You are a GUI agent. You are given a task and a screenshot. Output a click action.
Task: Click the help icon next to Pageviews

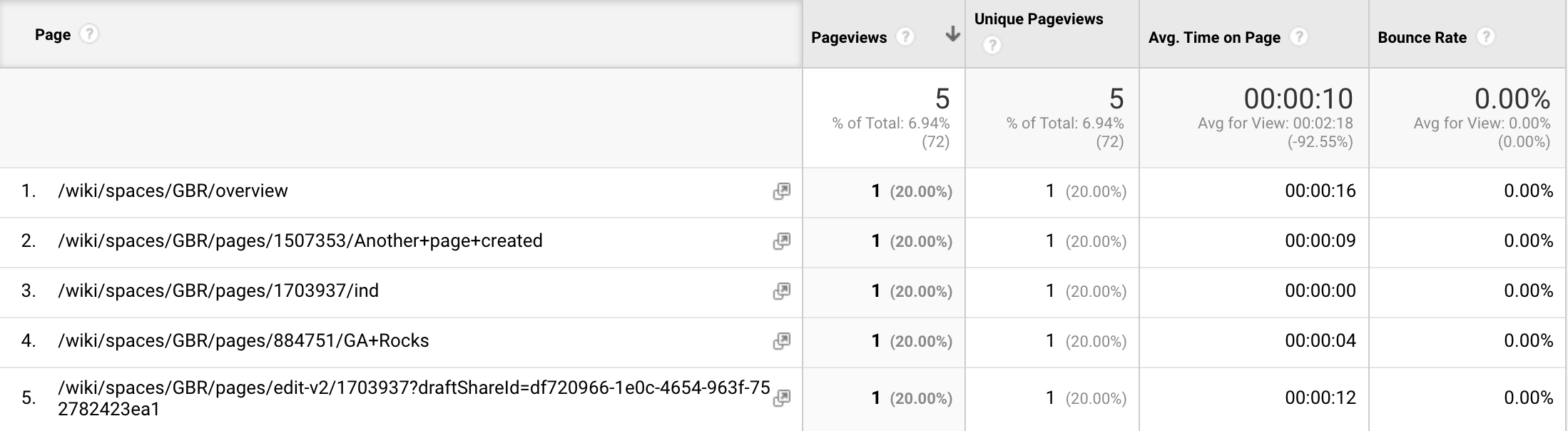[x=905, y=36]
